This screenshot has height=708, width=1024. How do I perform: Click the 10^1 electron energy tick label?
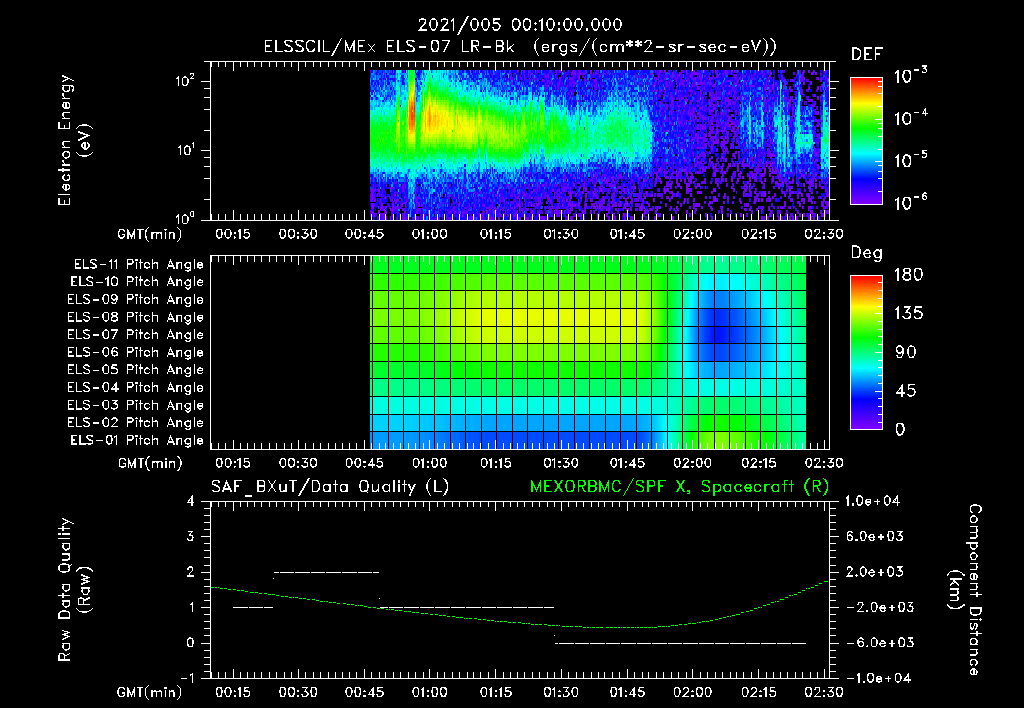(185, 150)
